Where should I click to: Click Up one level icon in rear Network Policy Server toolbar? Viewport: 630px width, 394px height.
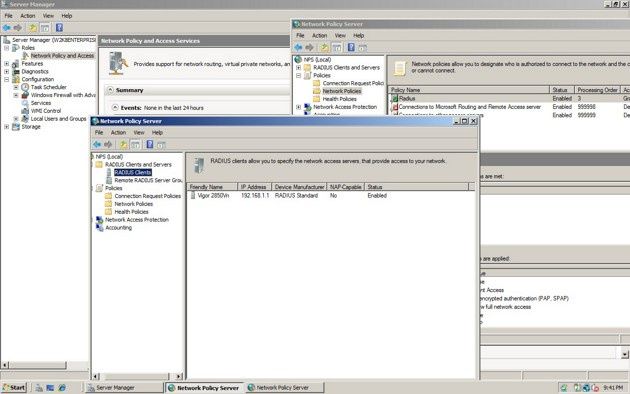coord(325,47)
